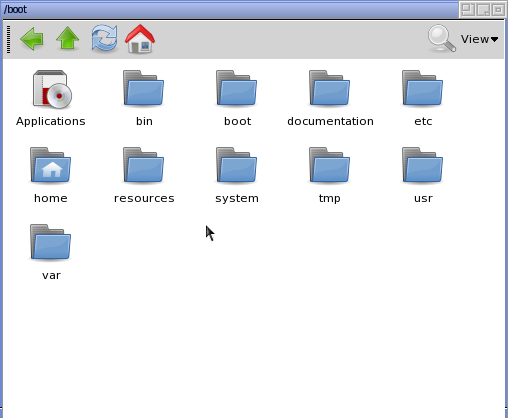Select the resources folder icon
The width and height of the screenshot is (508, 418).
pyautogui.click(x=144, y=165)
